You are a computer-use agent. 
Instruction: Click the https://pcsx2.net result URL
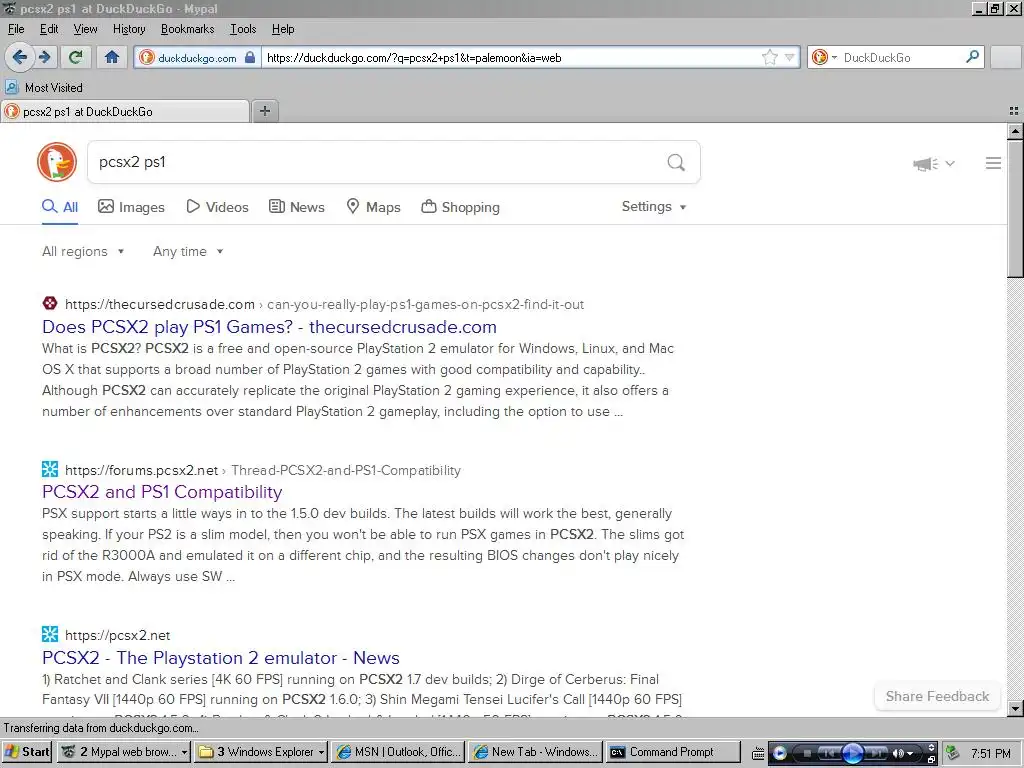point(118,635)
